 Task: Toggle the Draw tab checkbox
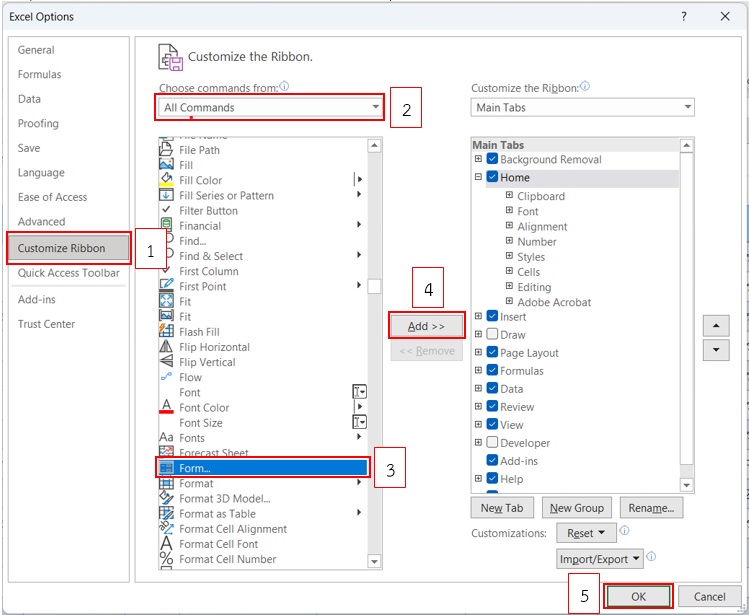492,335
